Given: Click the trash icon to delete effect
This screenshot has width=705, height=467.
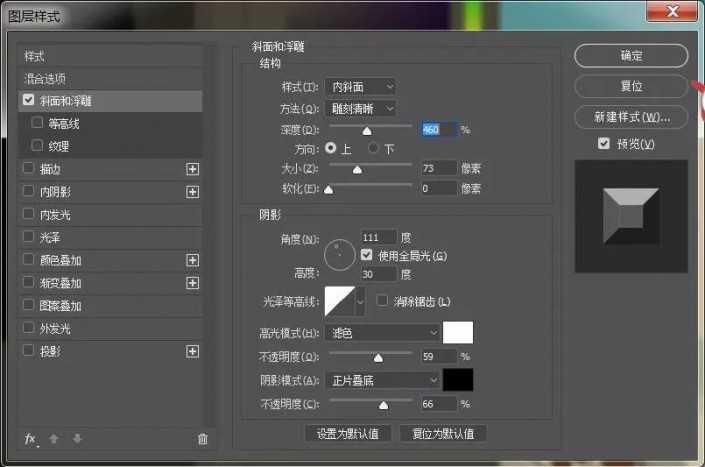Looking at the screenshot, I should [203, 439].
